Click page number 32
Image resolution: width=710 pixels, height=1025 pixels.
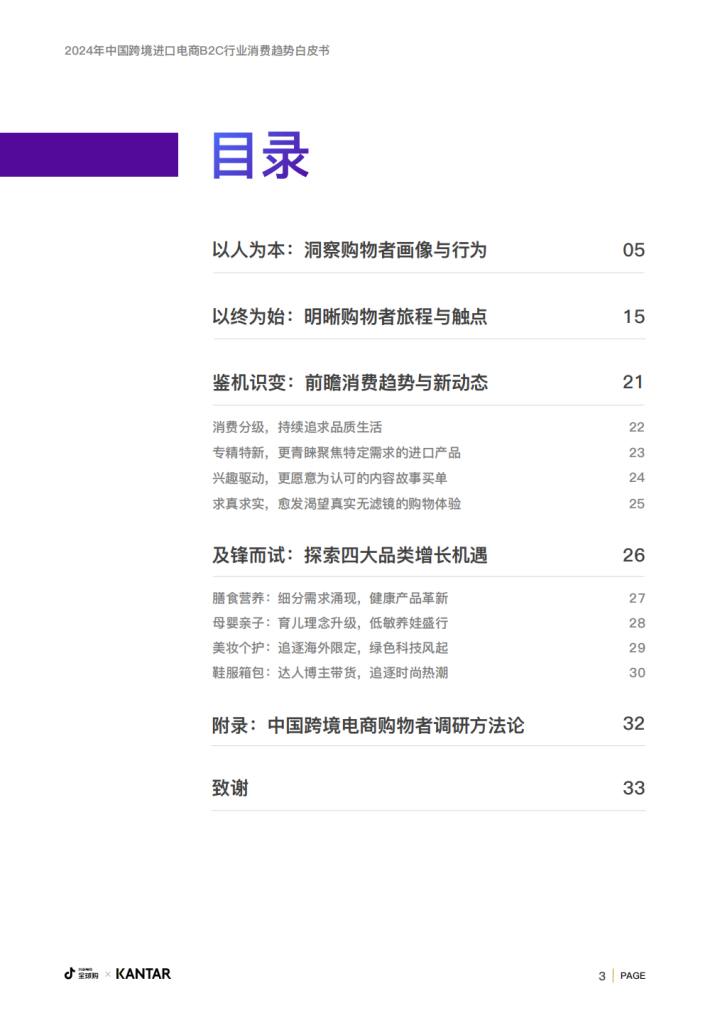(634, 723)
